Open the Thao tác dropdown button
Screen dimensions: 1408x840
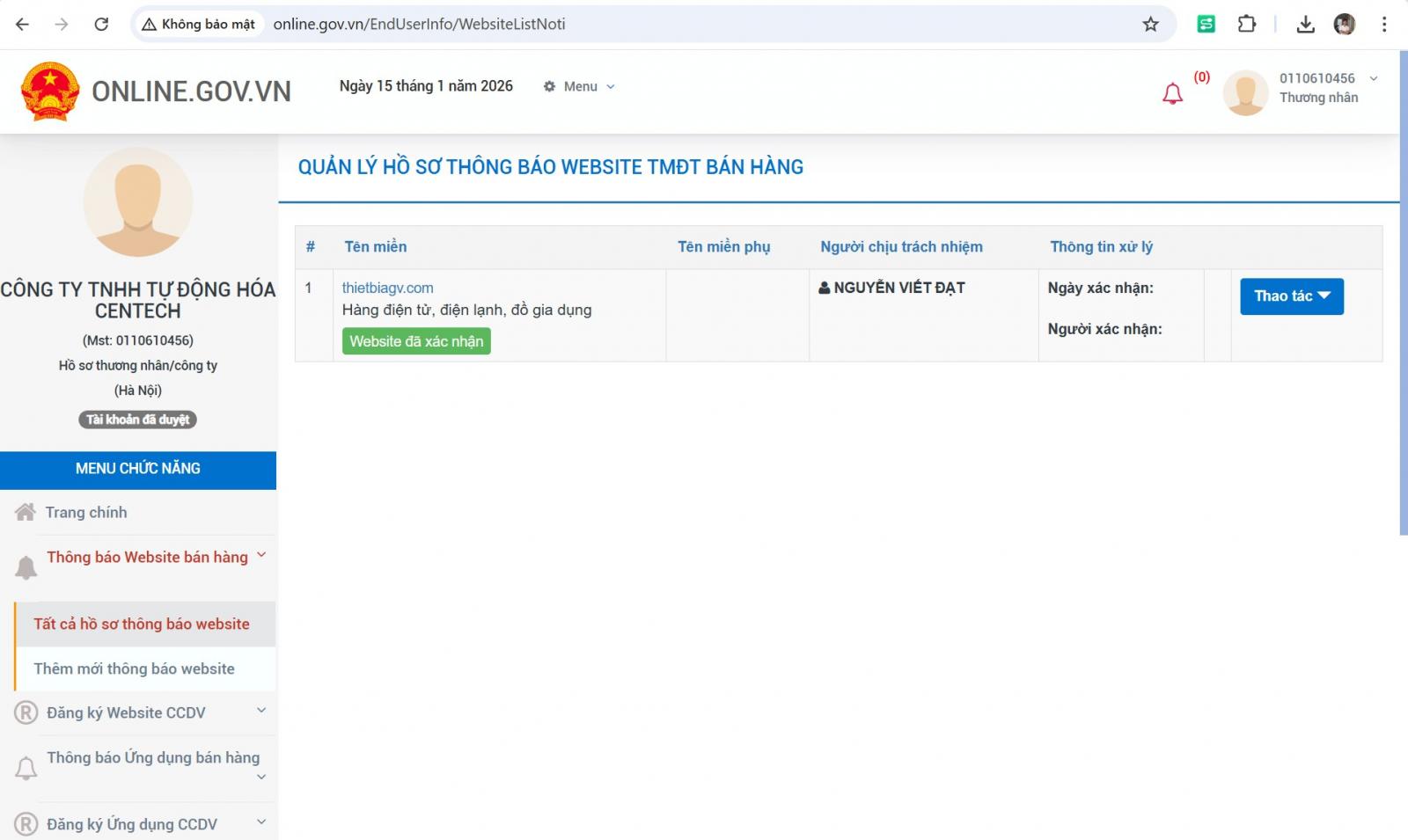(x=1291, y=296)
